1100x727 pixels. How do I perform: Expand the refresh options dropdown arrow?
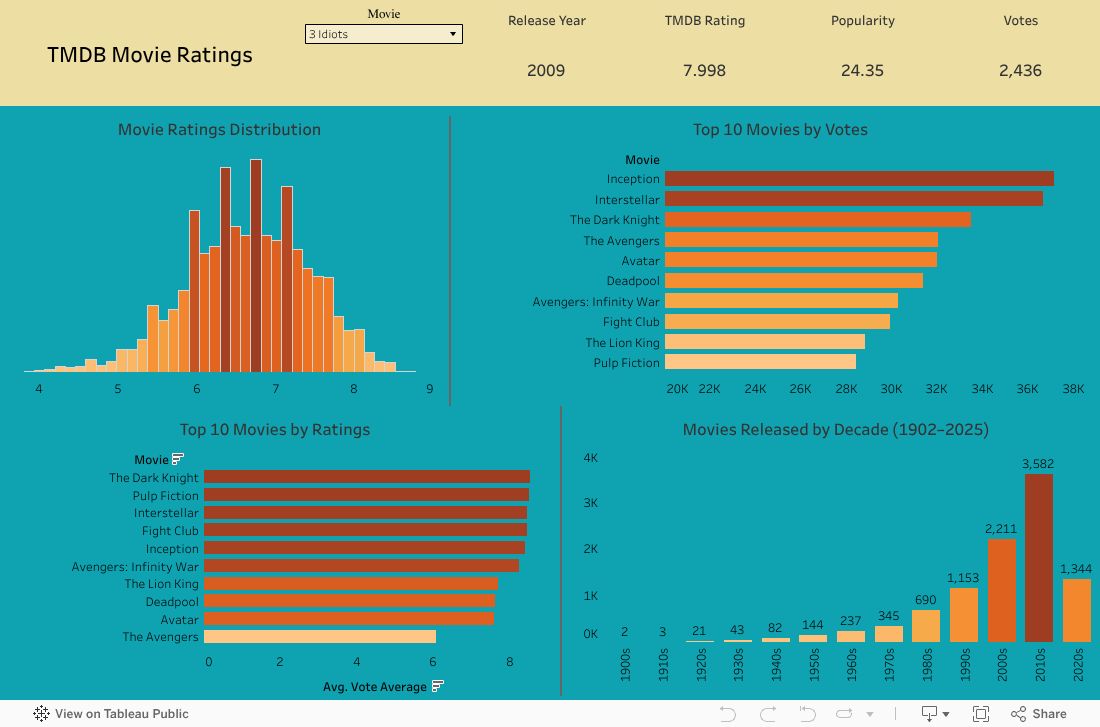(x=869, y=714)
